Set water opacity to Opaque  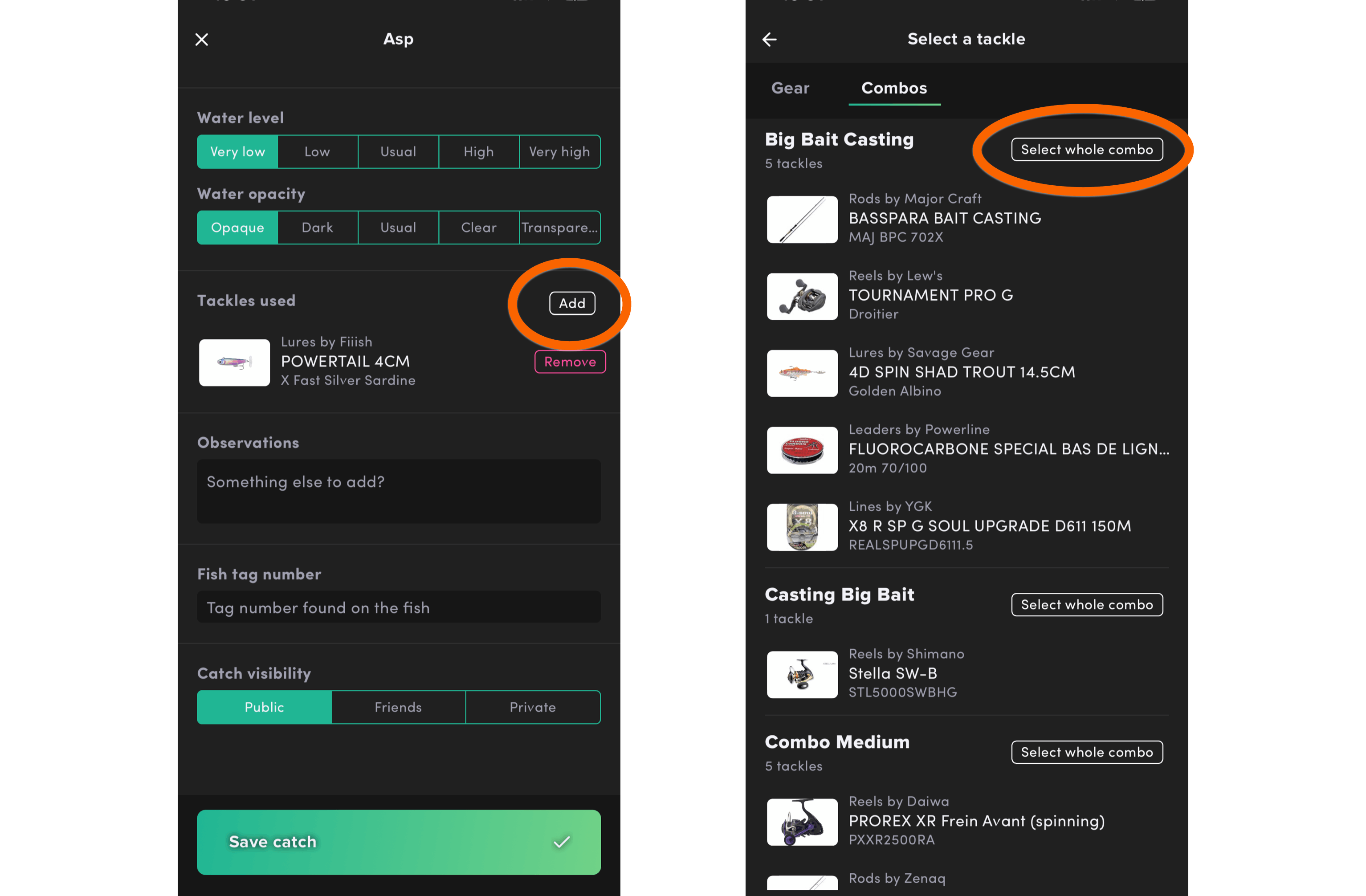click(x=237, y=228)
